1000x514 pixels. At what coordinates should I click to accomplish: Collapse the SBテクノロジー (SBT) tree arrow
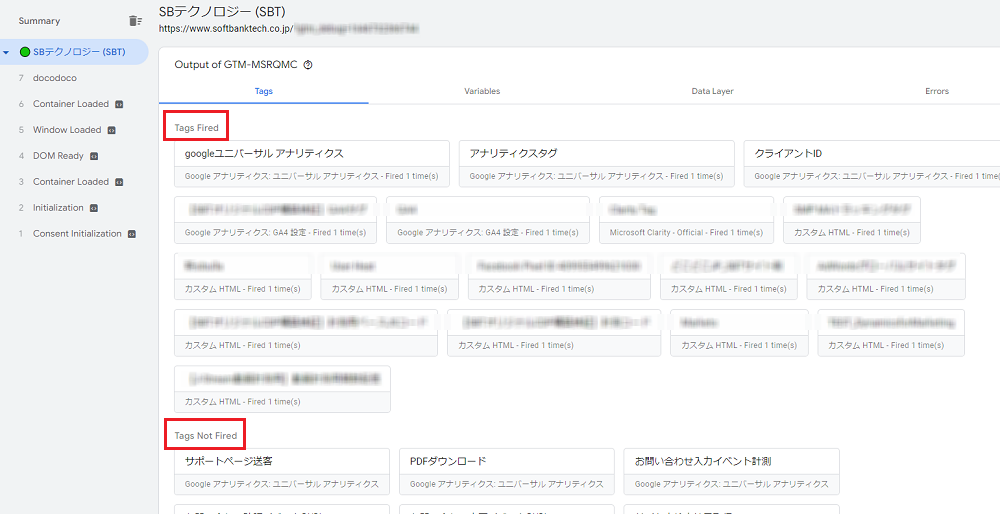(6, 52)
